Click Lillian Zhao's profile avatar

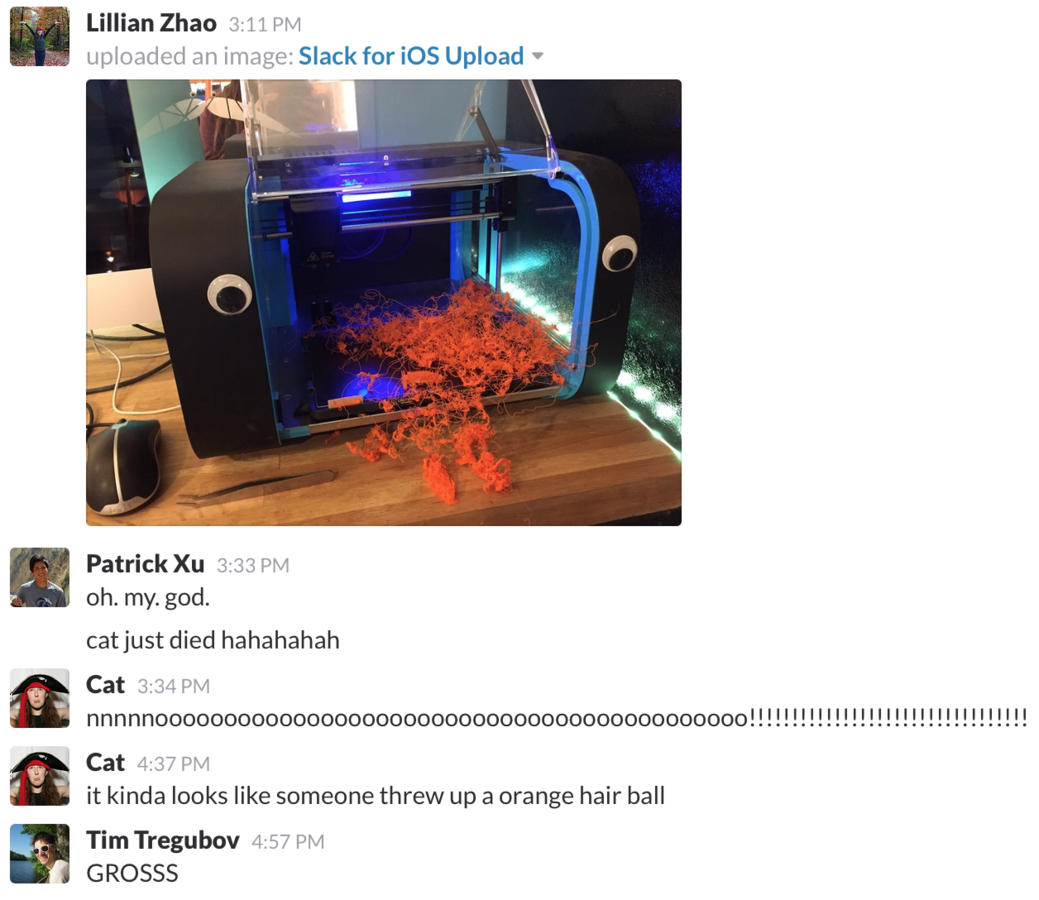(40, 36)
